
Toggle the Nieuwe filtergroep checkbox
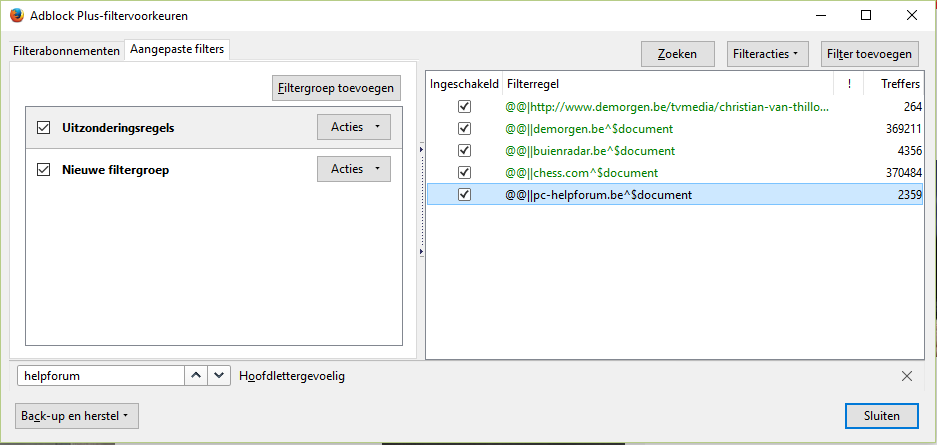pos(43,170)
